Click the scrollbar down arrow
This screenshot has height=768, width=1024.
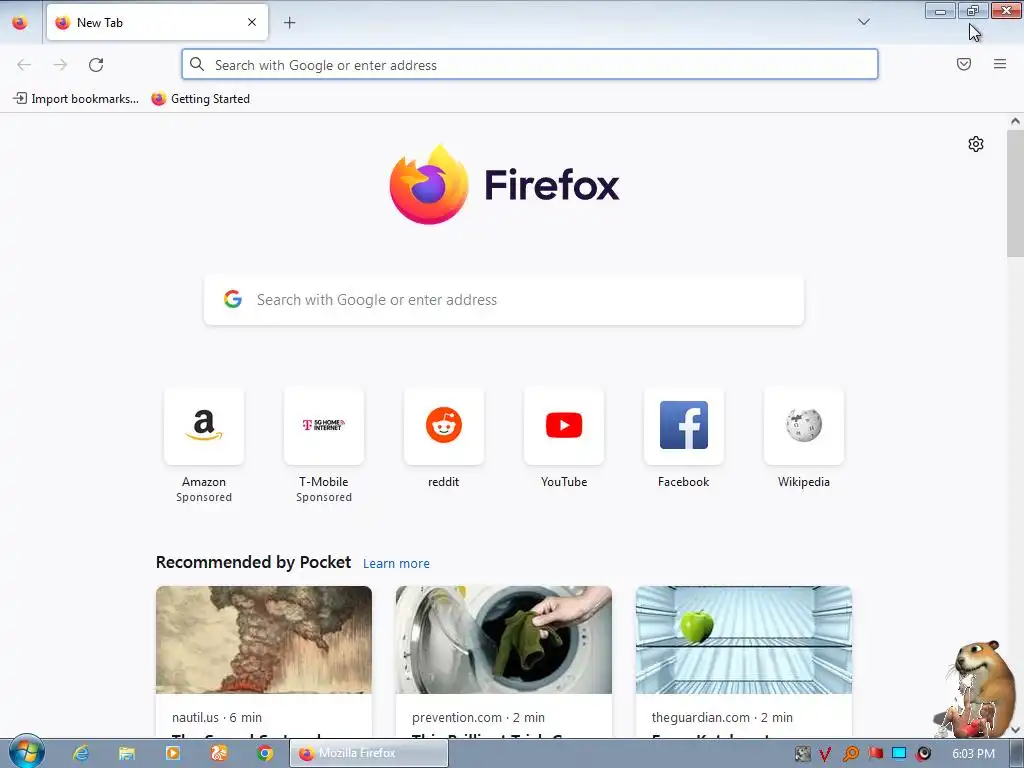click(x=1015, y=729)
